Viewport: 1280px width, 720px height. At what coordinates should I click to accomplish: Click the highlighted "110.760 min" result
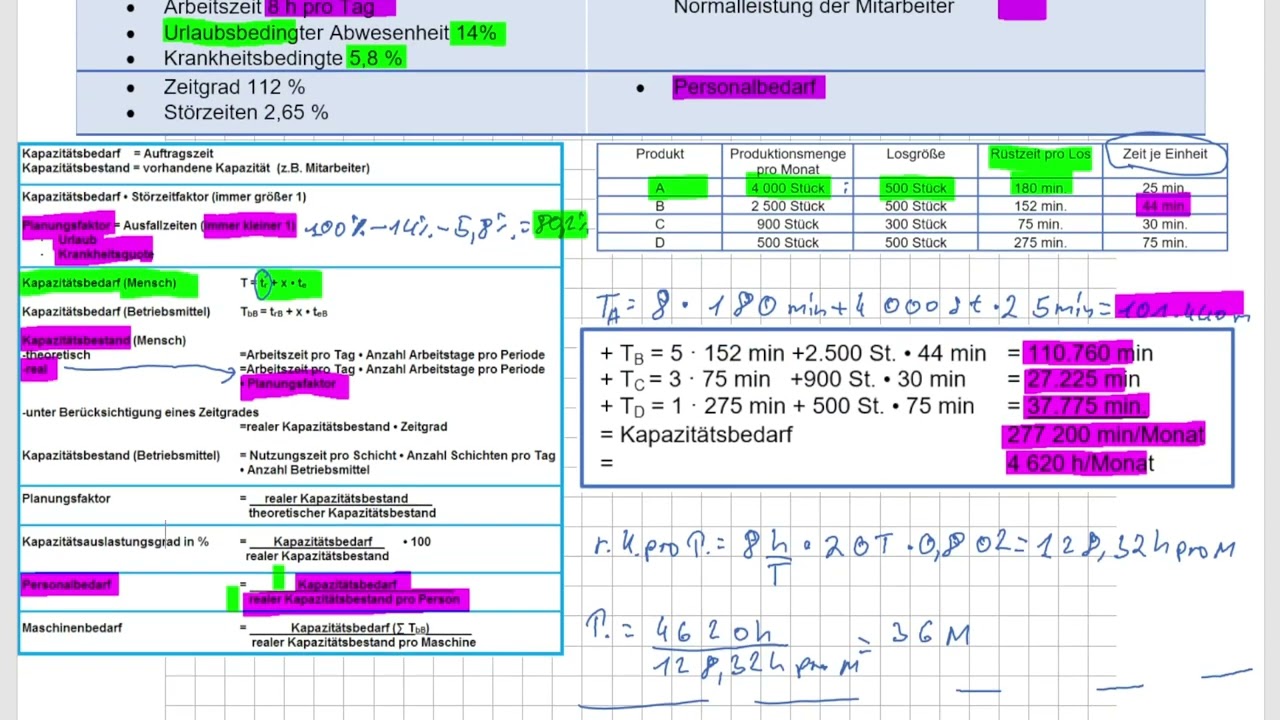click(1088, 353)
